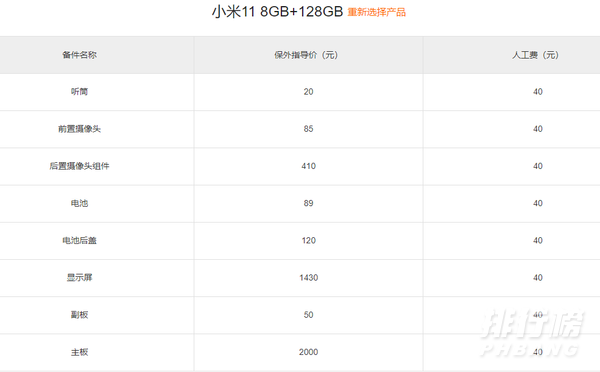600x372 pixels.
Task: Click the 电池 part name cell
Action: (80, 203)
